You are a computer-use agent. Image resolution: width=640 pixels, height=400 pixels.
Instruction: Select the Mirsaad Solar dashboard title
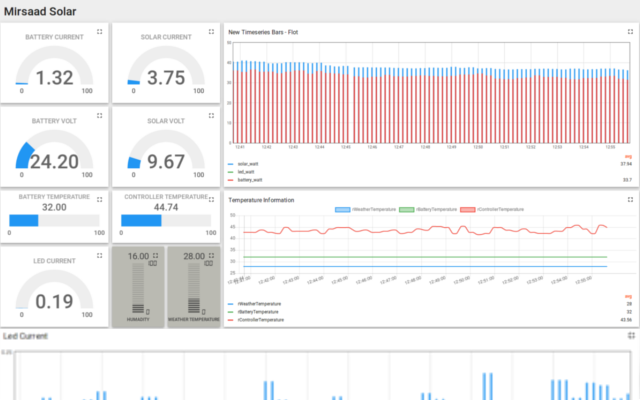coord(40,11)
